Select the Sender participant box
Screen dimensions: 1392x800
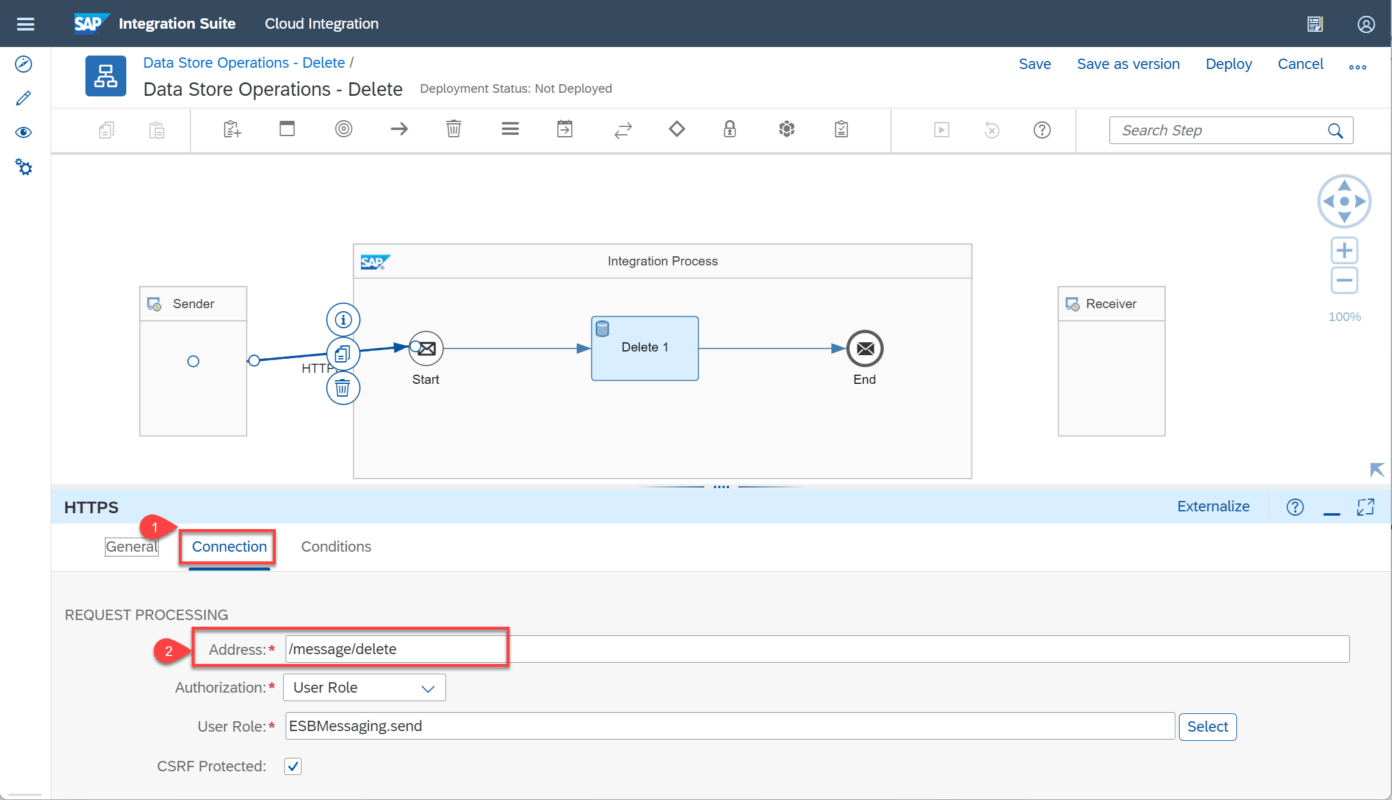(x=193, y=361)
